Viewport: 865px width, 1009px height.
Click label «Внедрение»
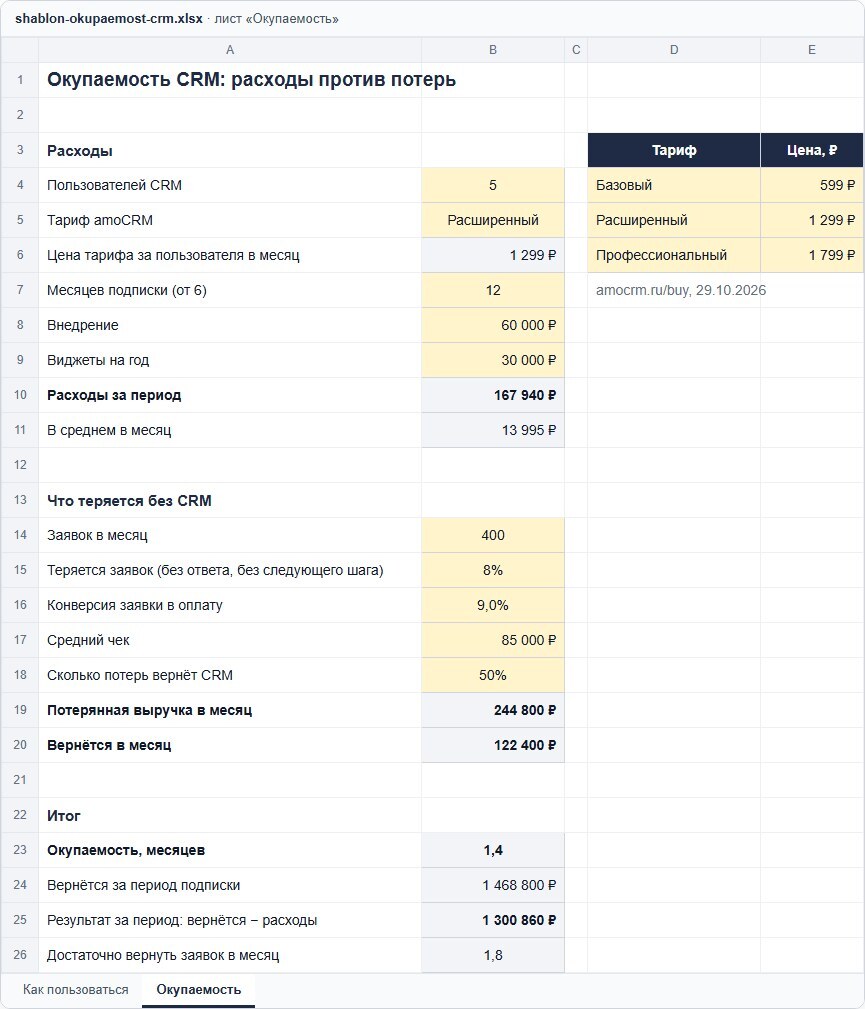(x=82, y=325)
